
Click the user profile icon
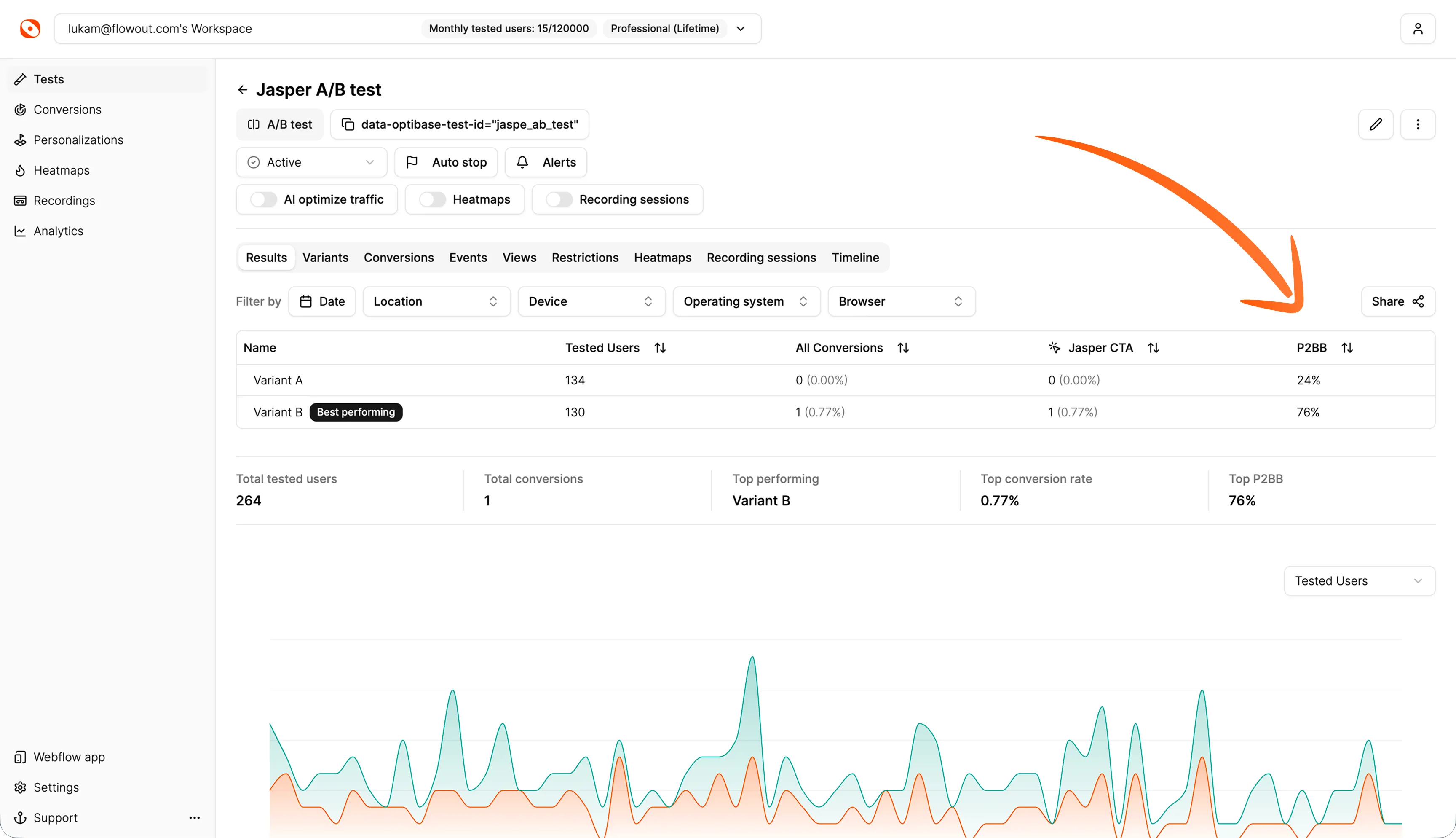pyautogui.click(x=1418, y=29)
